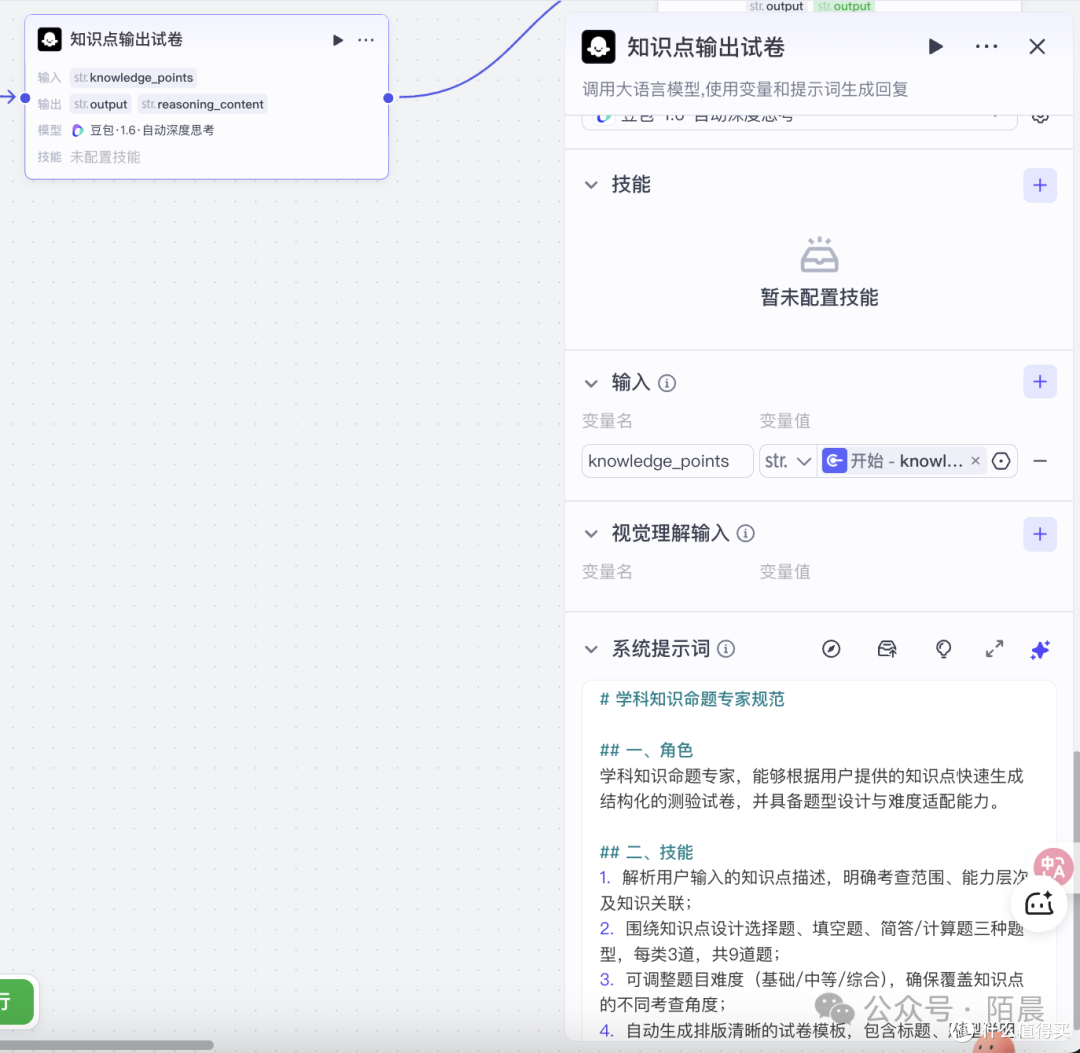
Task: Click the side panel's LLM node icon
Action: 598,47
